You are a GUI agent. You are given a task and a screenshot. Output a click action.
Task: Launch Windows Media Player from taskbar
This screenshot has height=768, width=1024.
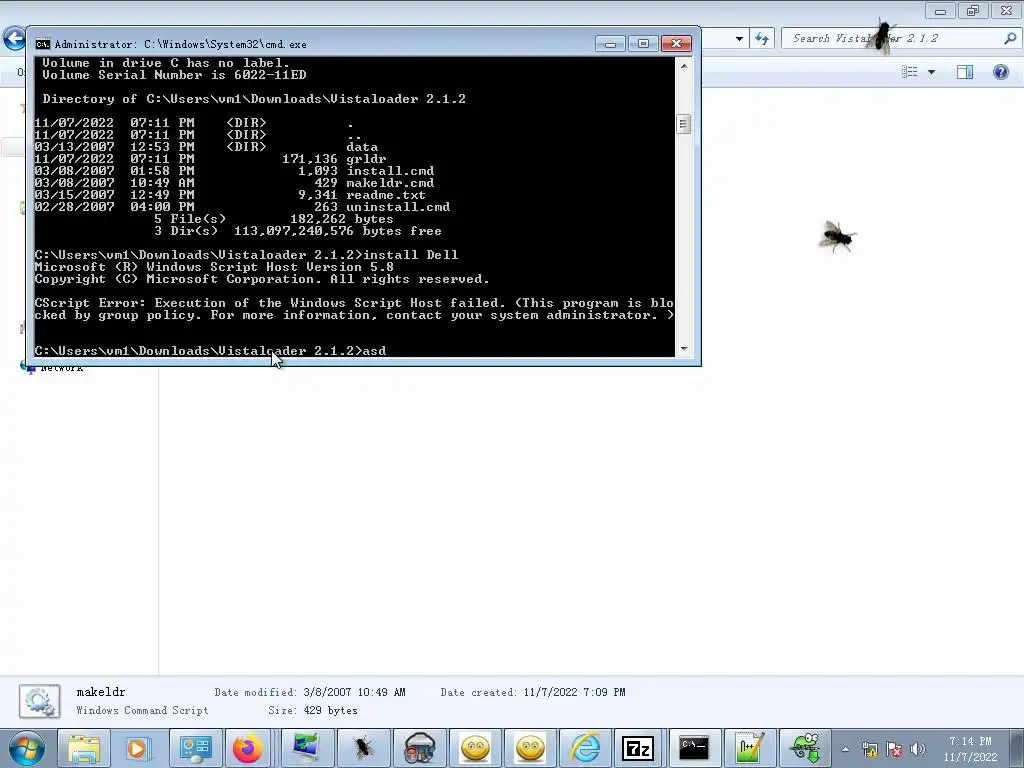coord(138,748)
